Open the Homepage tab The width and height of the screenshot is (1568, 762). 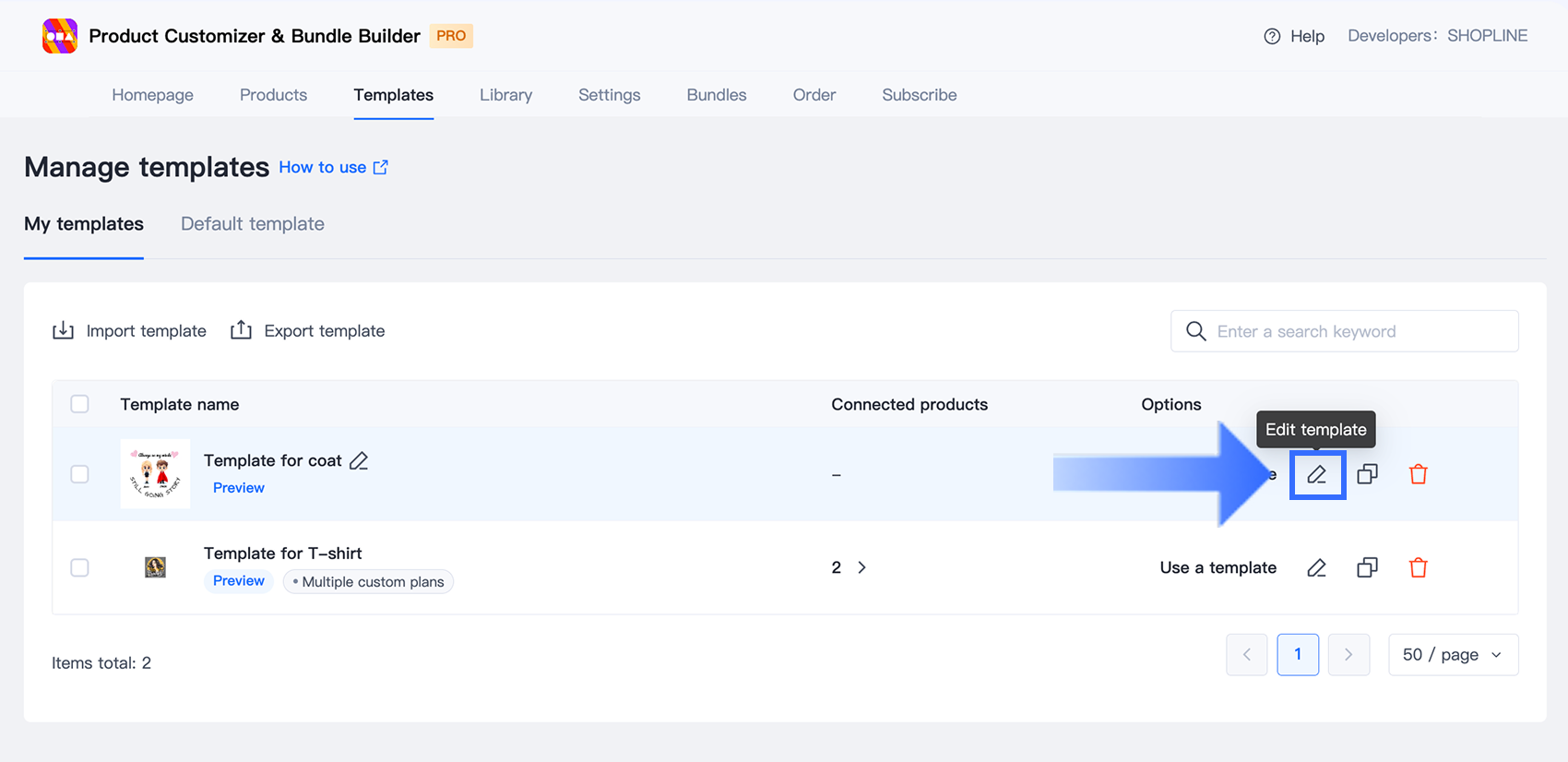tap(153, 95)
